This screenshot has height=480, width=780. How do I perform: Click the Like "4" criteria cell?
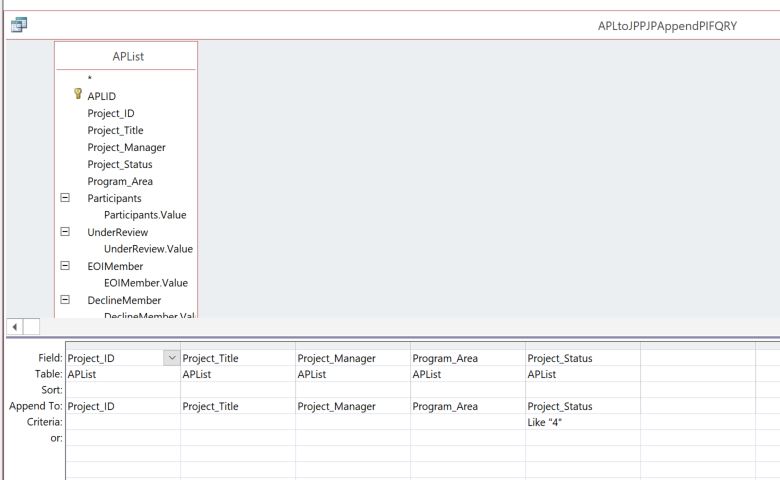coord(582,422)
